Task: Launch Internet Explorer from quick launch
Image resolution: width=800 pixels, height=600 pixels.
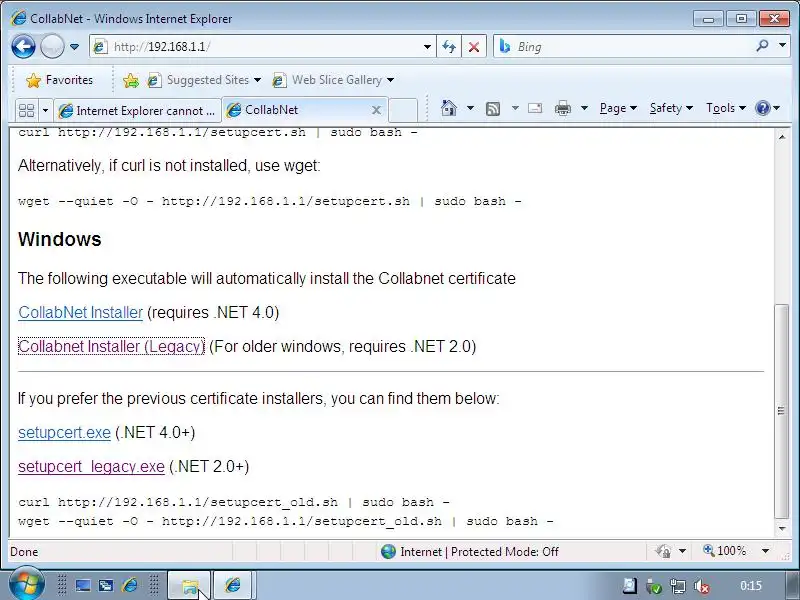Action: (130, 586)
